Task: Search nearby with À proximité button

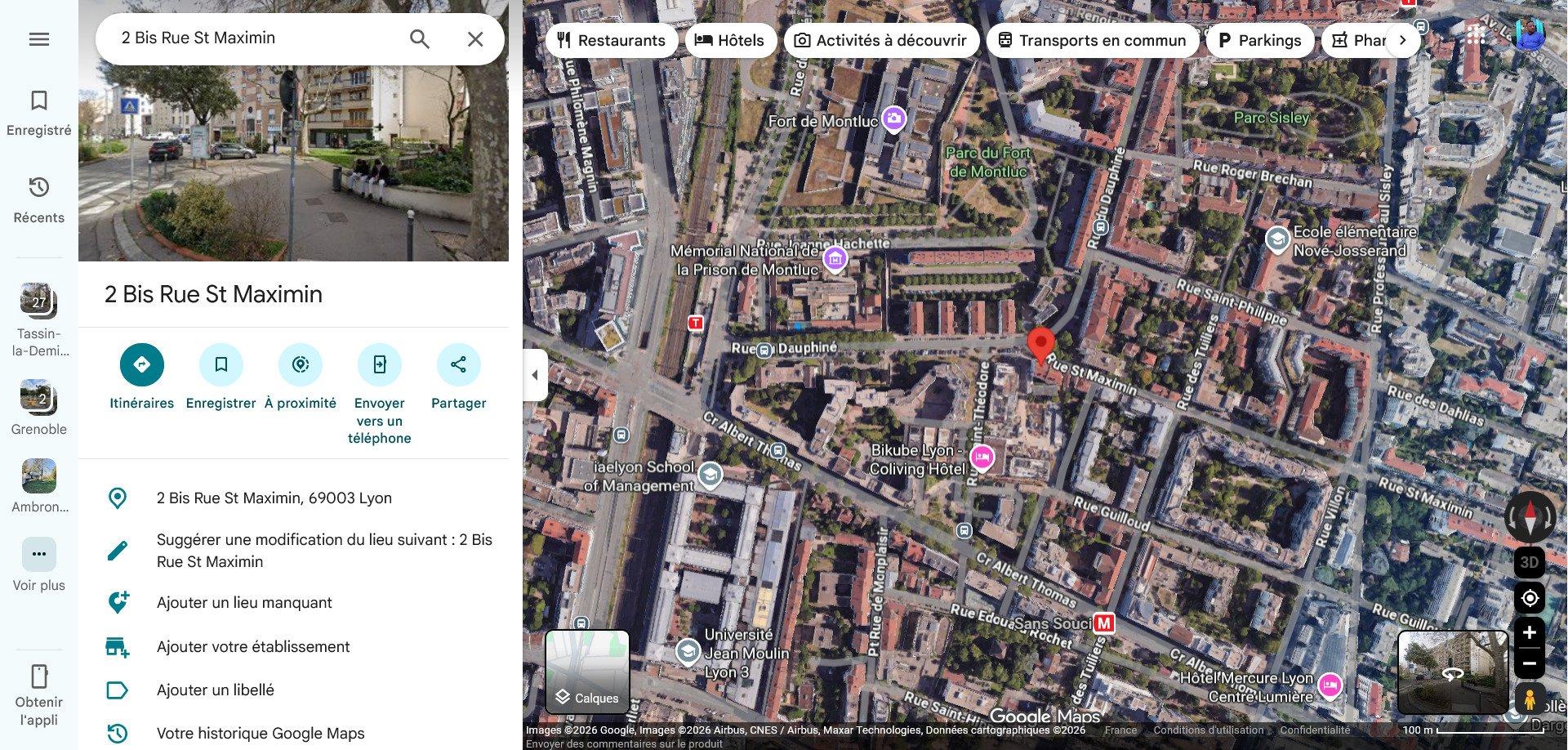Action: pyautogui.click(x=301, y=377)
